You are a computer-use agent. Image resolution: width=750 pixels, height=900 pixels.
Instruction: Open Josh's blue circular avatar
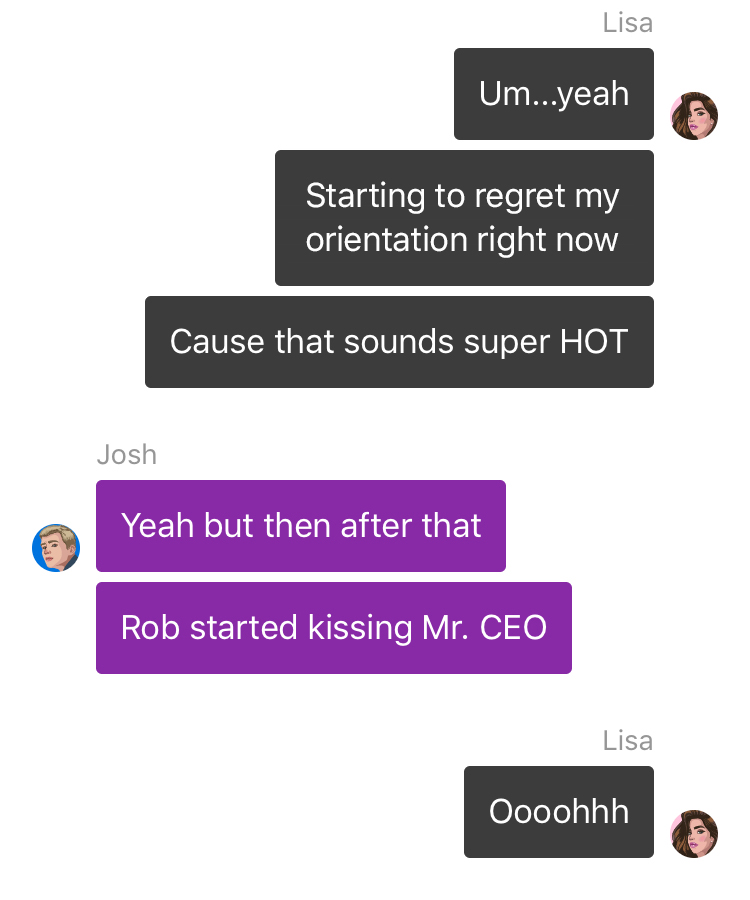pos(56,548)
